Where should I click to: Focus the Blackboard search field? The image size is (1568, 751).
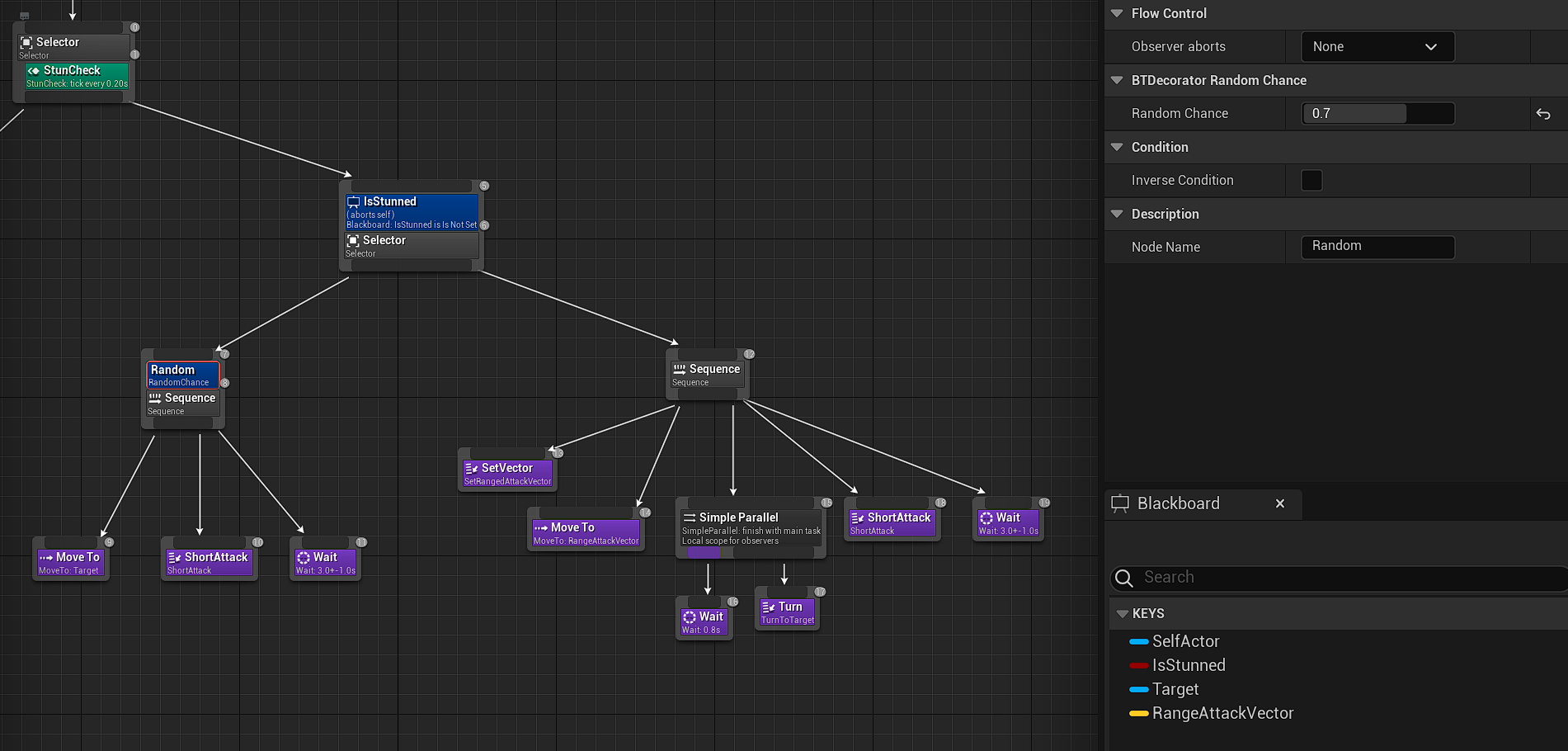click(1340, 578)
